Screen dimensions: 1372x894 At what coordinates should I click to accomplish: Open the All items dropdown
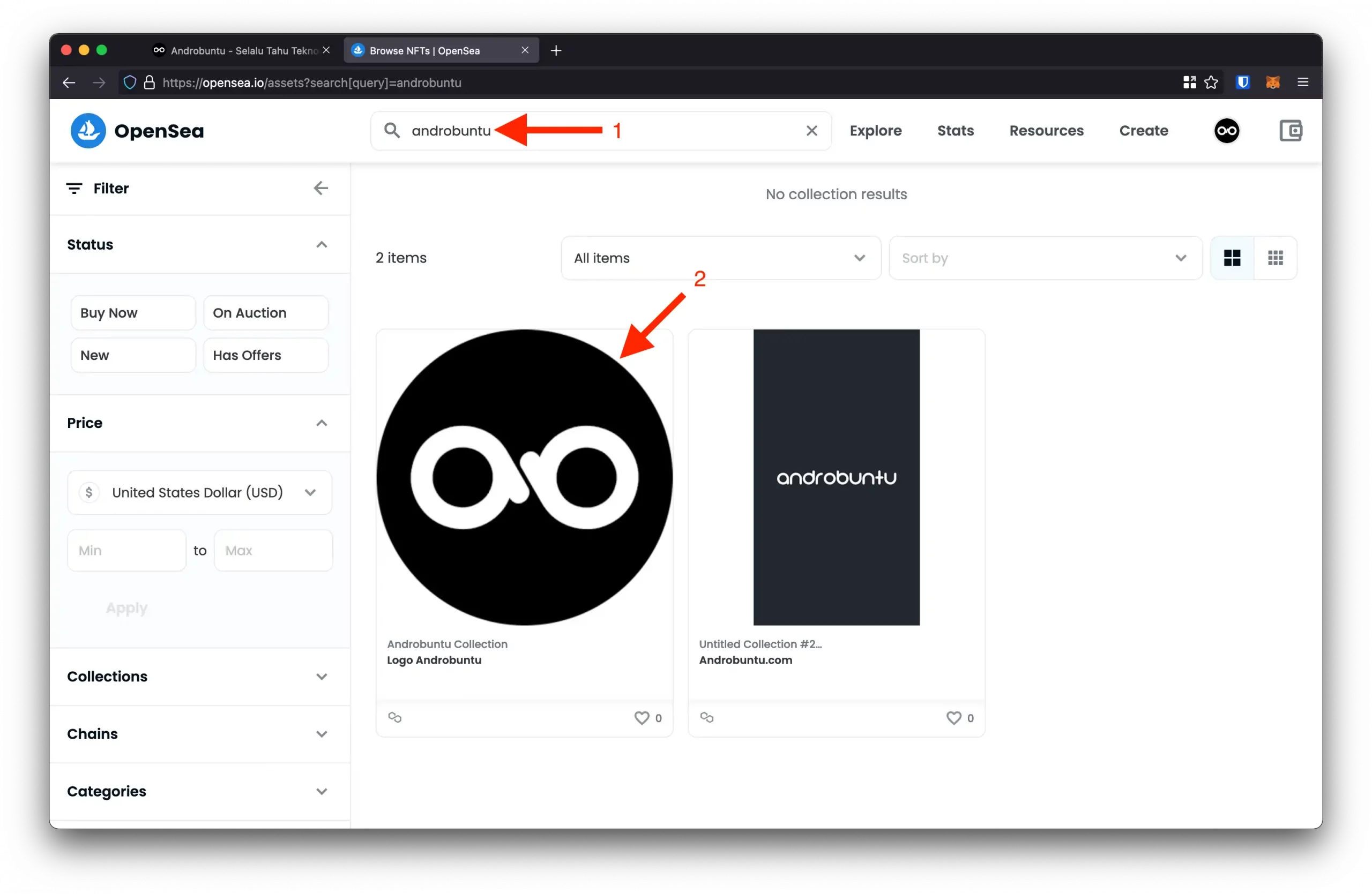pyautogui.click(x=721, y=258)
